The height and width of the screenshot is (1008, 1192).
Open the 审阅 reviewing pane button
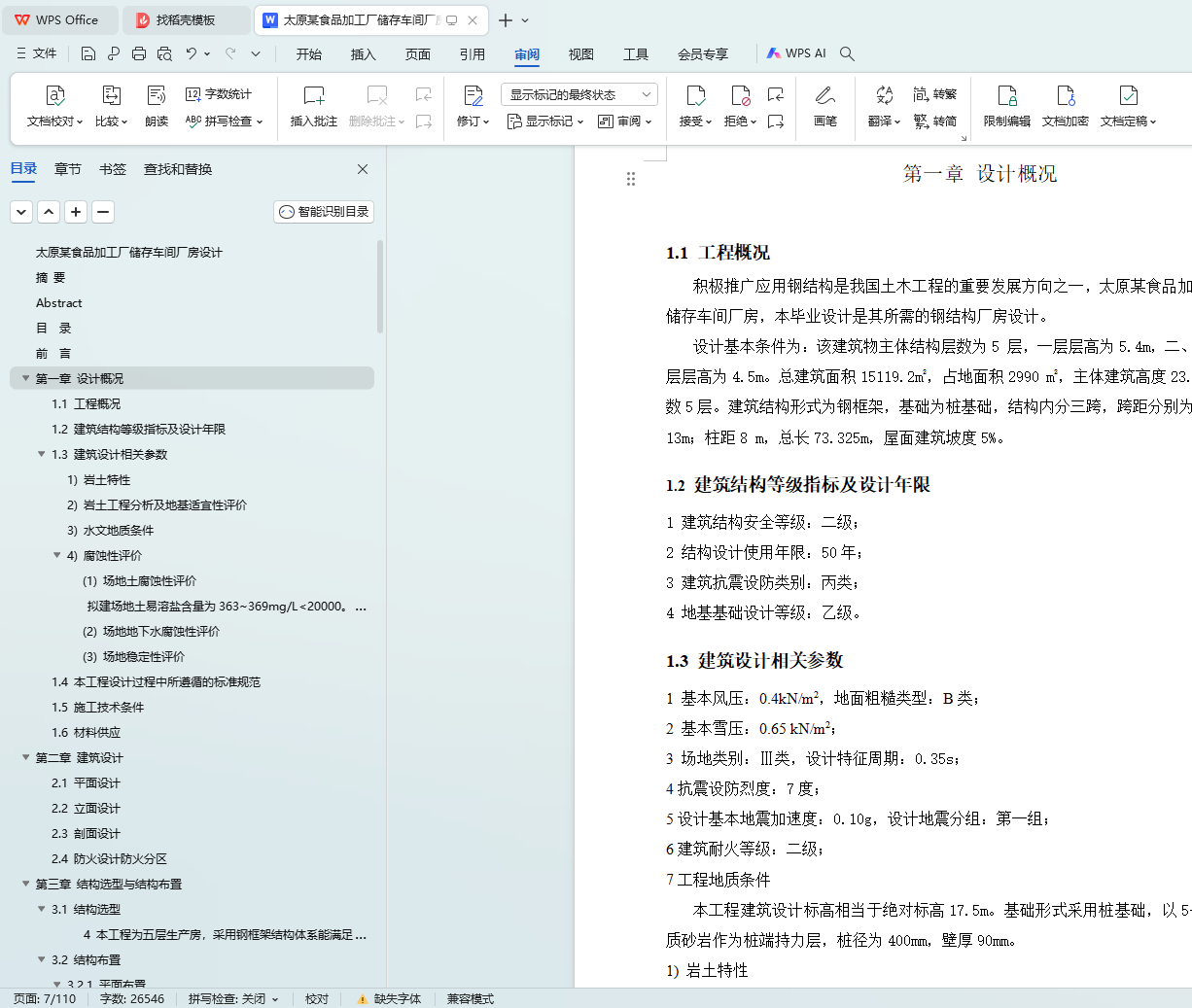pos(625,122)
